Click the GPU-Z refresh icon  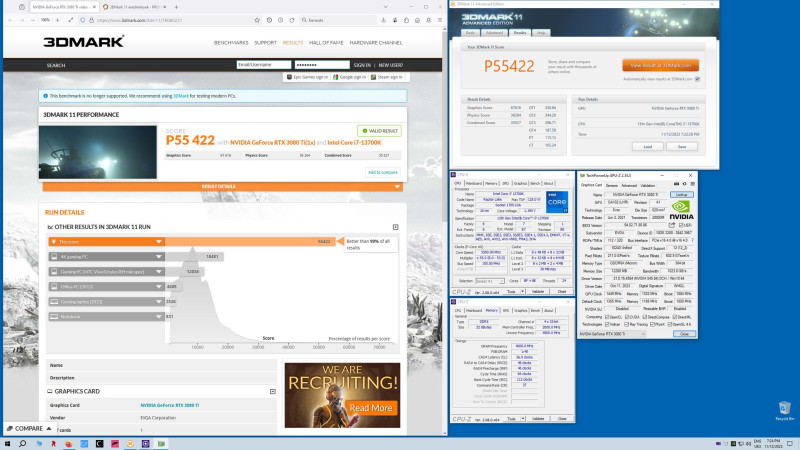point(685,184)
